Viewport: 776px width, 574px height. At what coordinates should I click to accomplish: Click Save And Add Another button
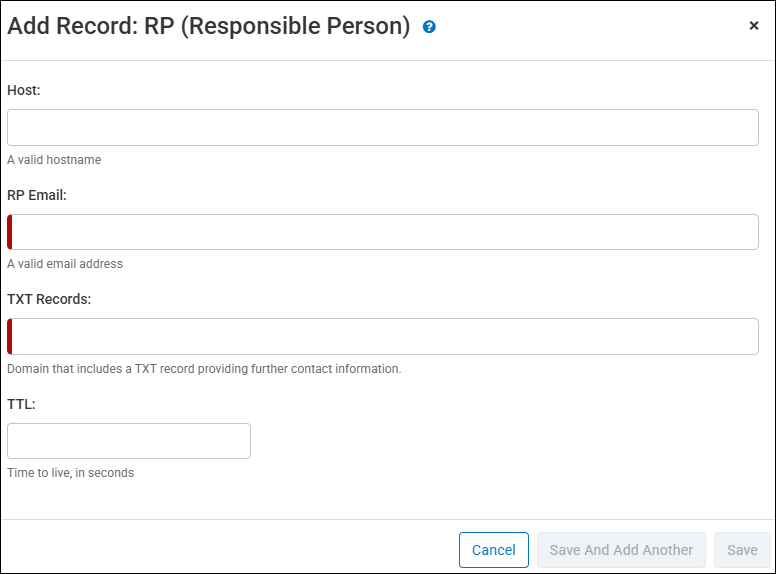click(x=621, y=550)
